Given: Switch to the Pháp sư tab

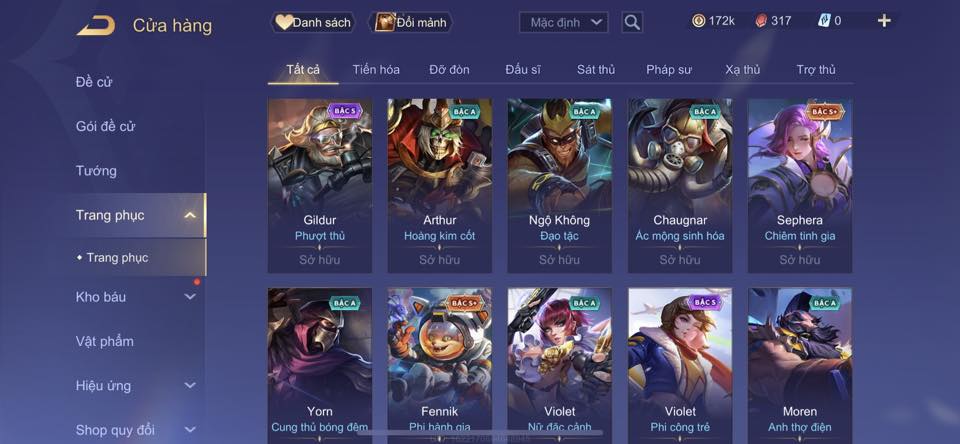Looking at the screenshot, I should [669, 70].
